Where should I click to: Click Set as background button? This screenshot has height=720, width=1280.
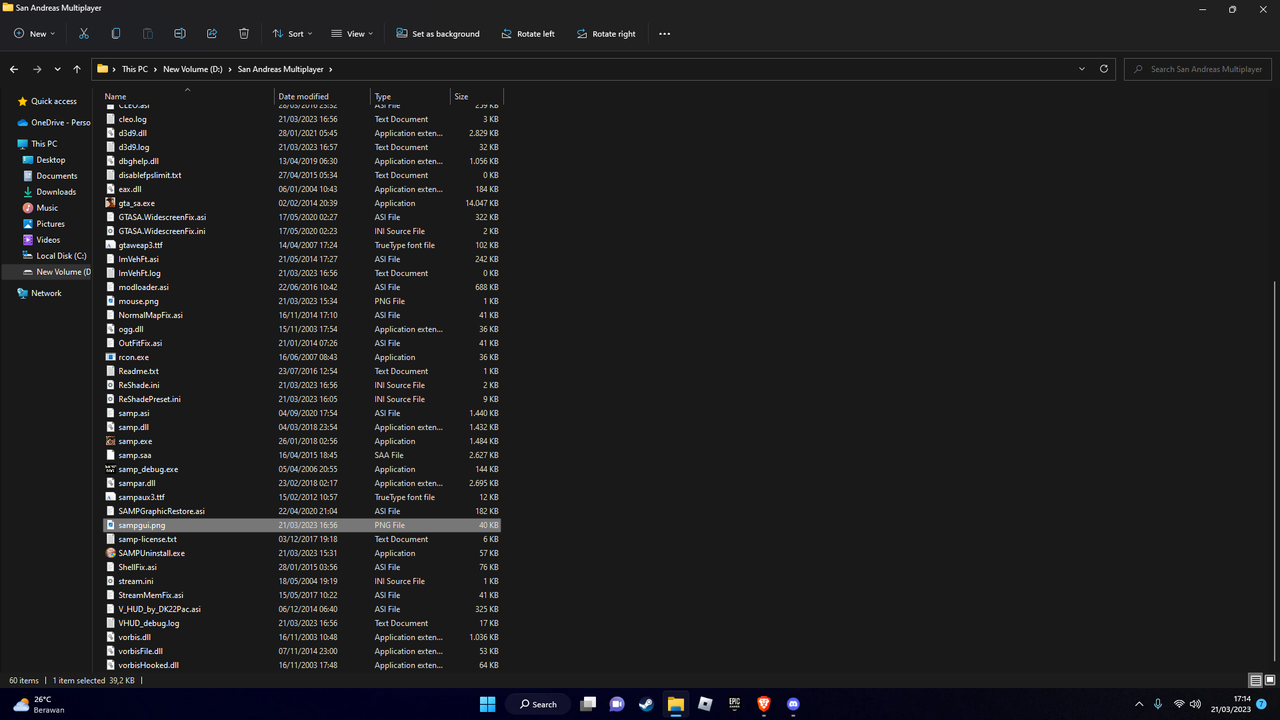438,33
